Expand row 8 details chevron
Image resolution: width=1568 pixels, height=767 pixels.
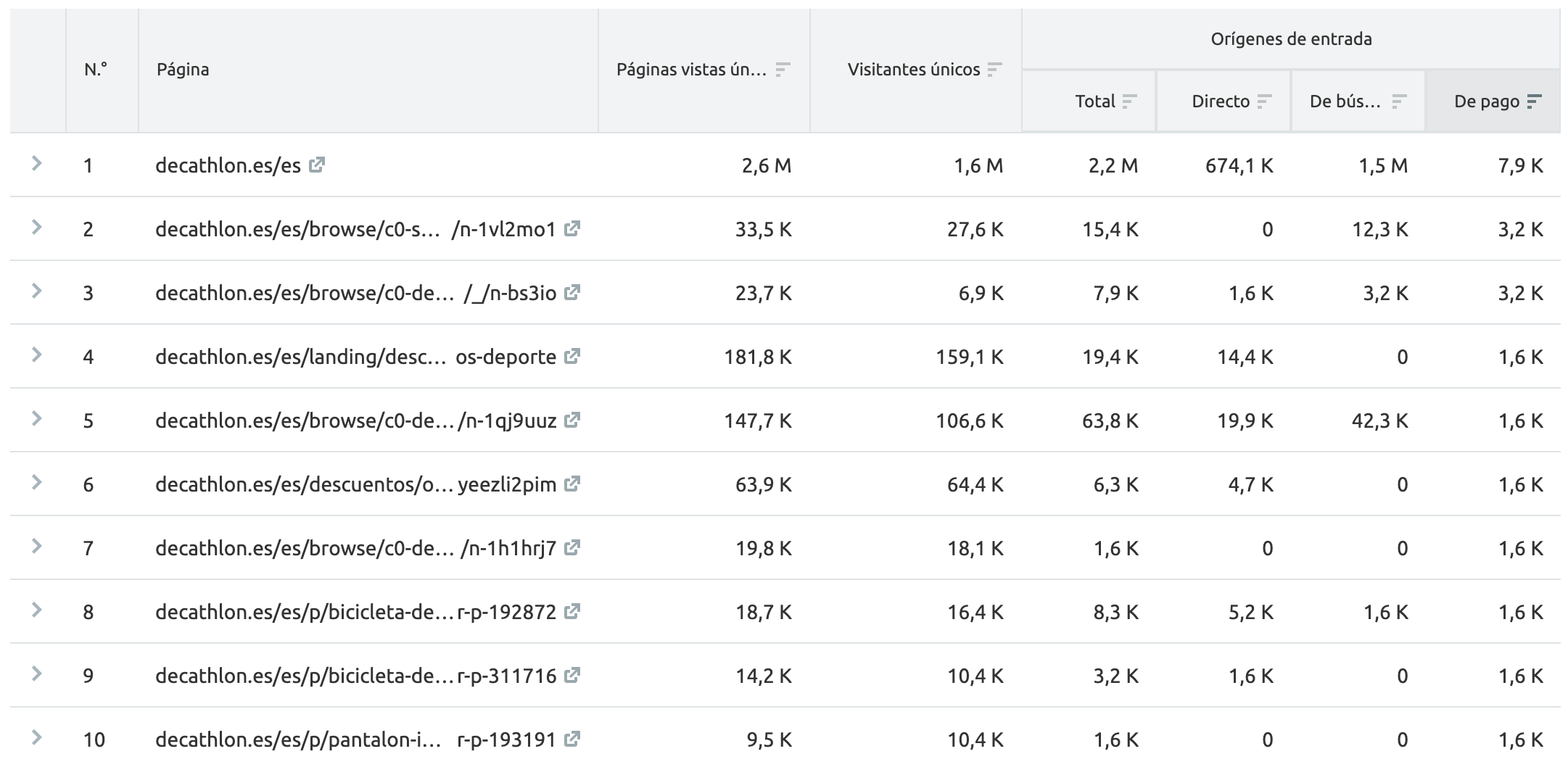pos(36,610)
